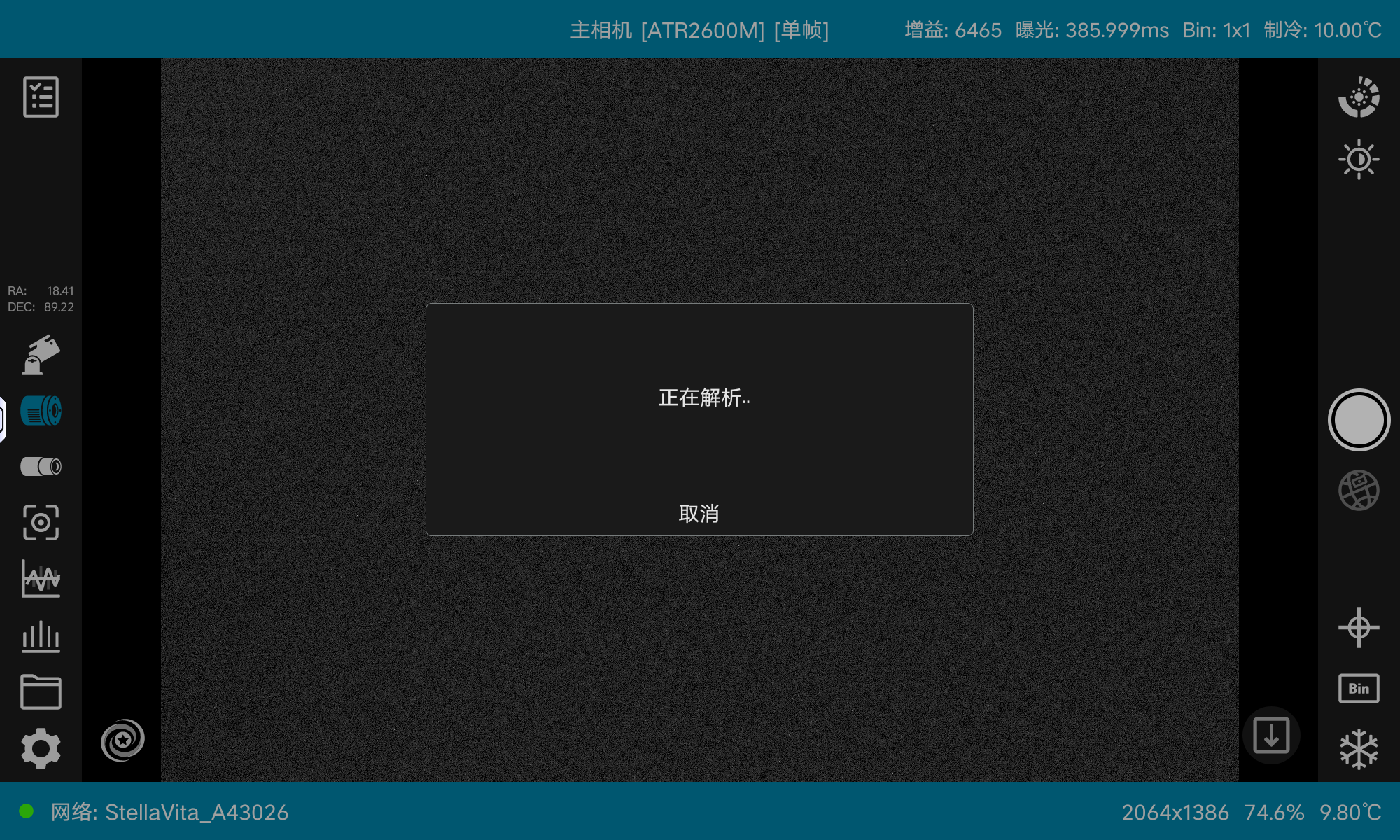Click the green network connection indicator
1400x840 pixels.
(27, 811)
